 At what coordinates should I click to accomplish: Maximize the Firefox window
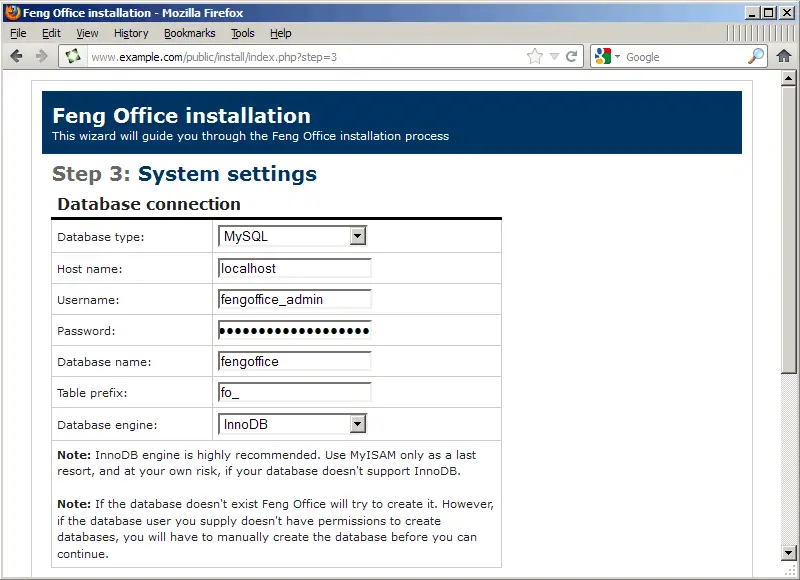pos(768,13)
